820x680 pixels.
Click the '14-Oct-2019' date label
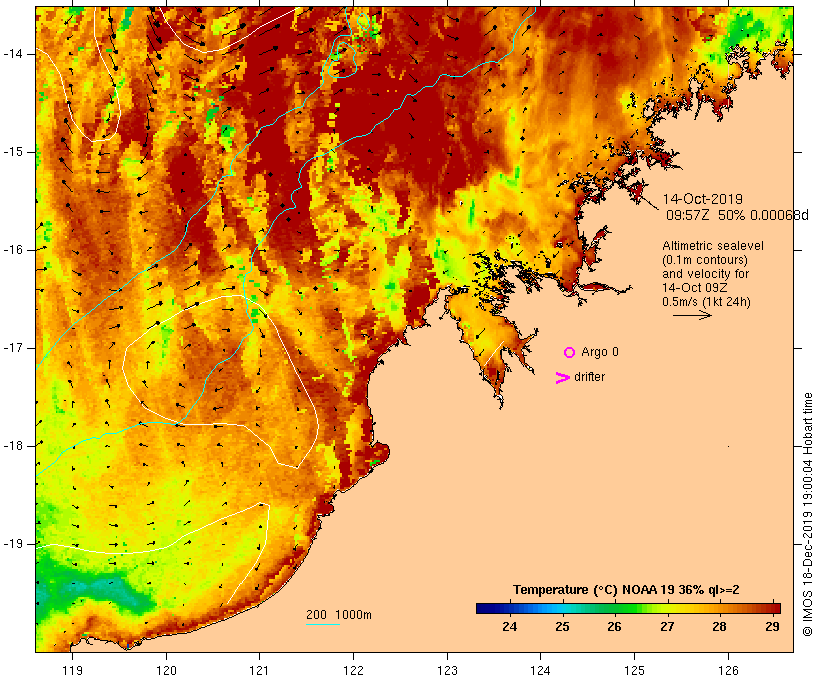click(702, 199)
